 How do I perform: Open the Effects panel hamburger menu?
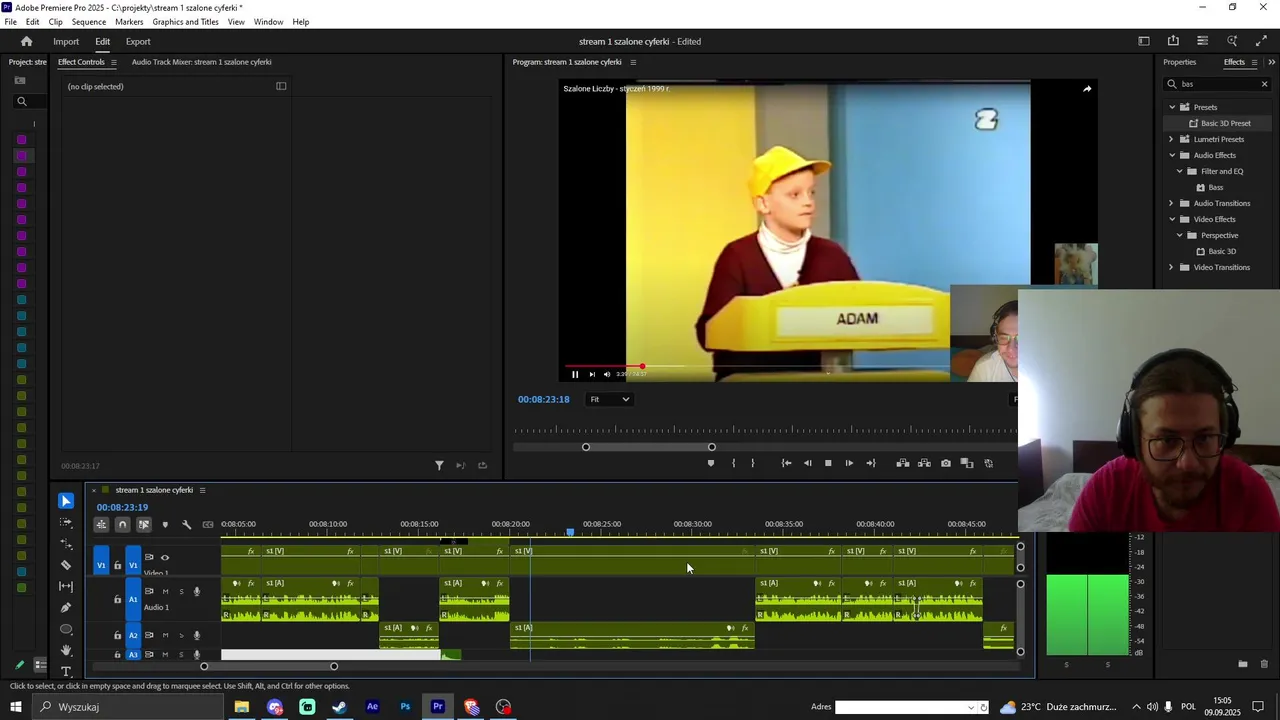(x=1254, y=62)
